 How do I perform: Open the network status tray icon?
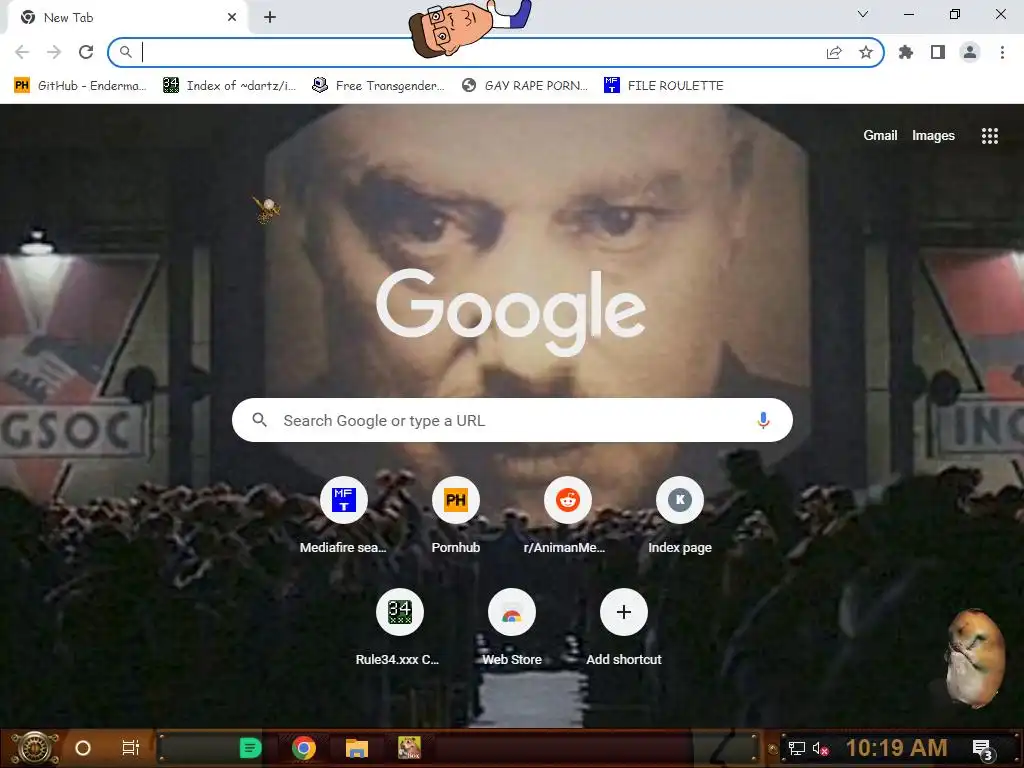[796, 748]
